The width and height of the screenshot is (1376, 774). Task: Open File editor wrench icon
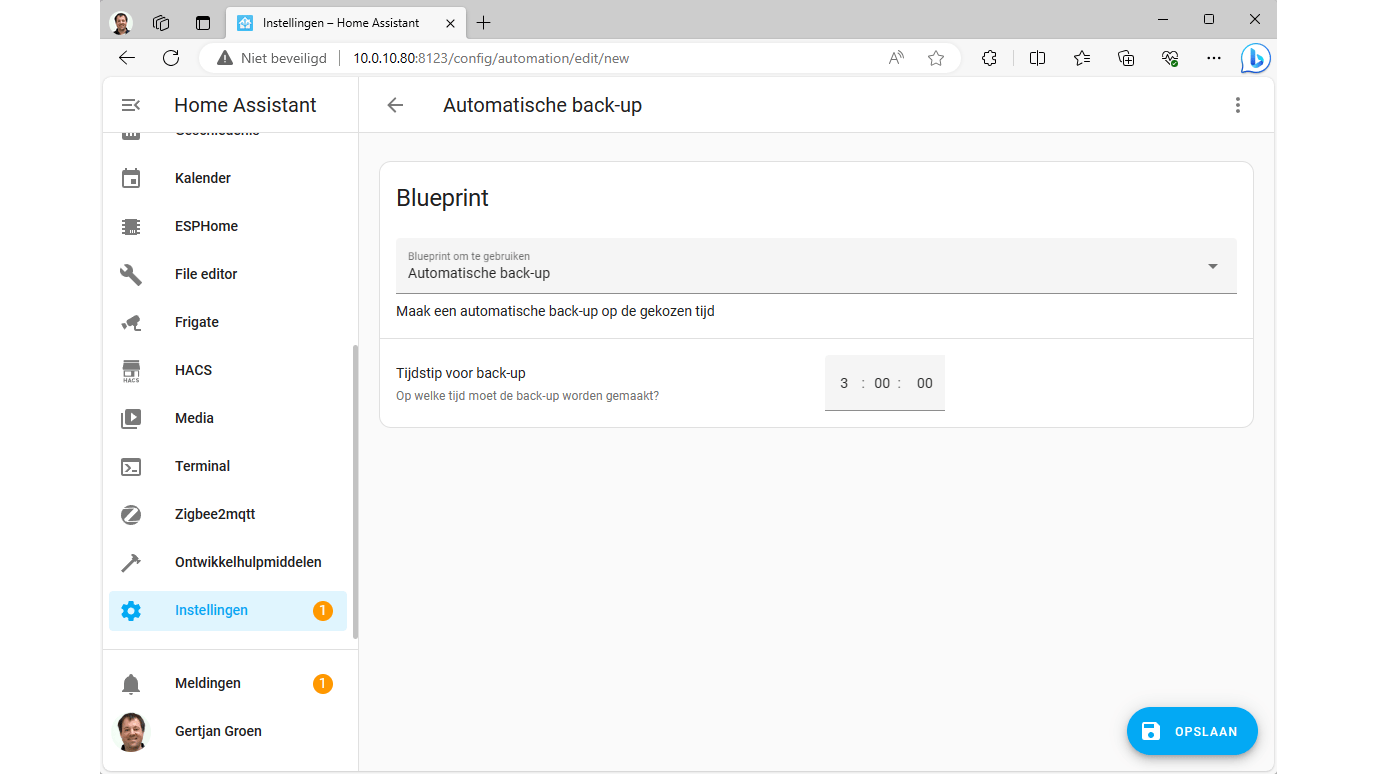click(131, 274)
